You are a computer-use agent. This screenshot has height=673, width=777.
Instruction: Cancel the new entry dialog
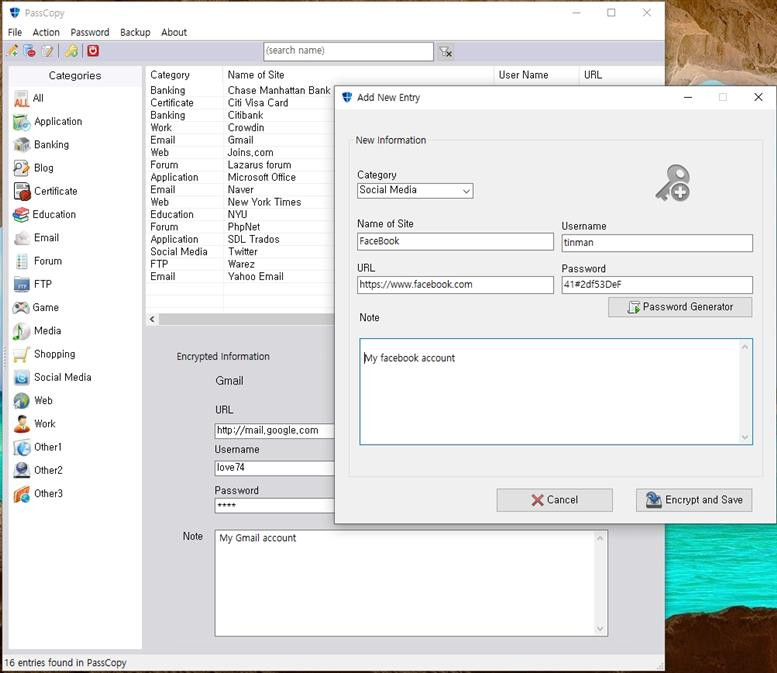click(x=554, y=500)
